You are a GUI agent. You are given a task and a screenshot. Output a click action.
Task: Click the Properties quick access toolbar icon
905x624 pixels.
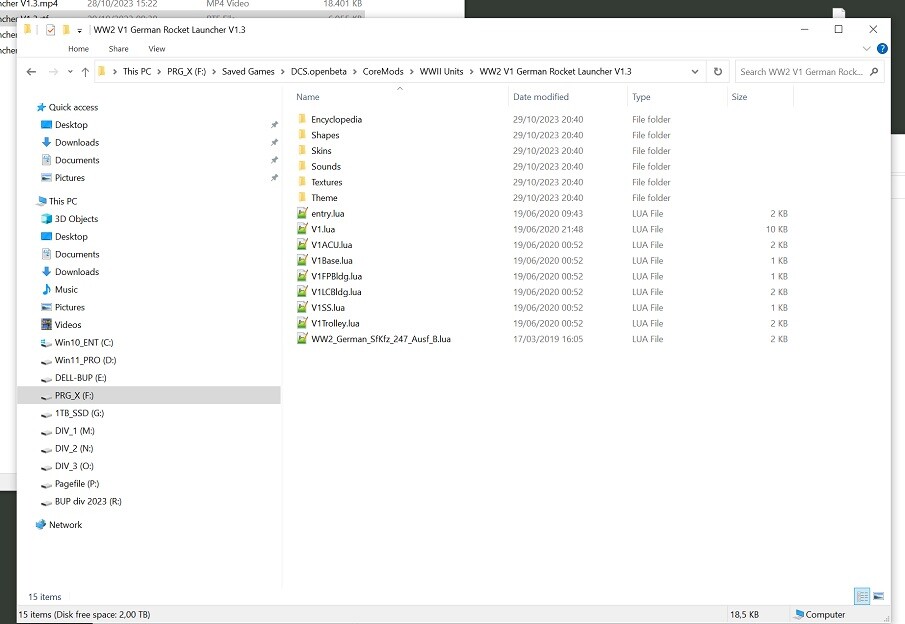point(51,29)
